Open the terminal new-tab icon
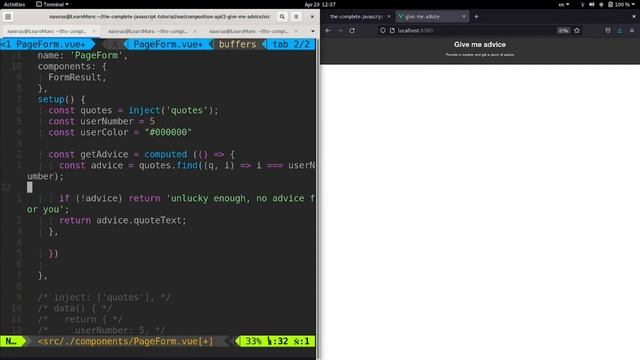 click(x=8, y=17)
